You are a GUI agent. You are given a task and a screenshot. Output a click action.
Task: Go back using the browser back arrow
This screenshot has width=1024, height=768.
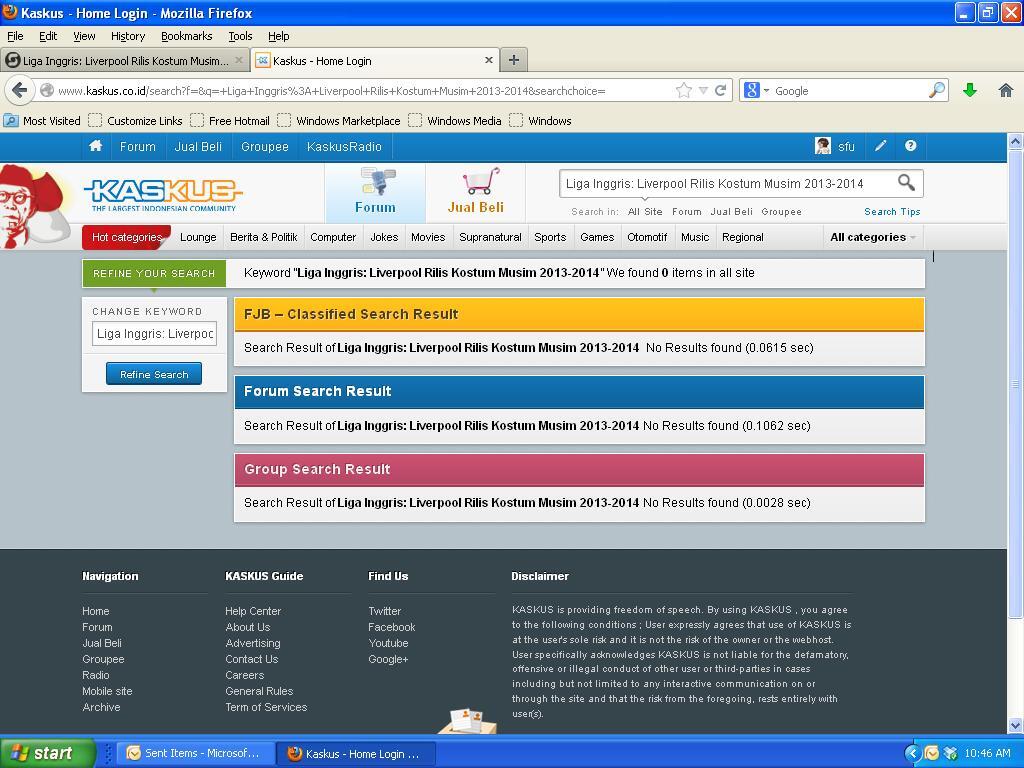[x=20, y=90]
